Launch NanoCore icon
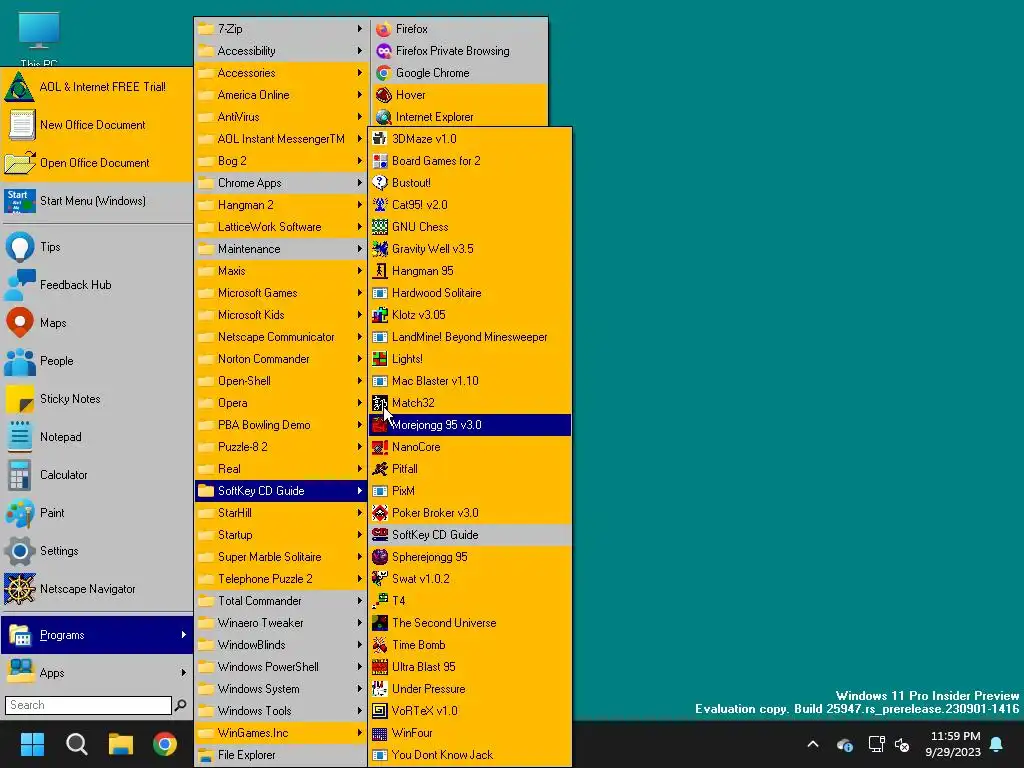 click(379, 447)
